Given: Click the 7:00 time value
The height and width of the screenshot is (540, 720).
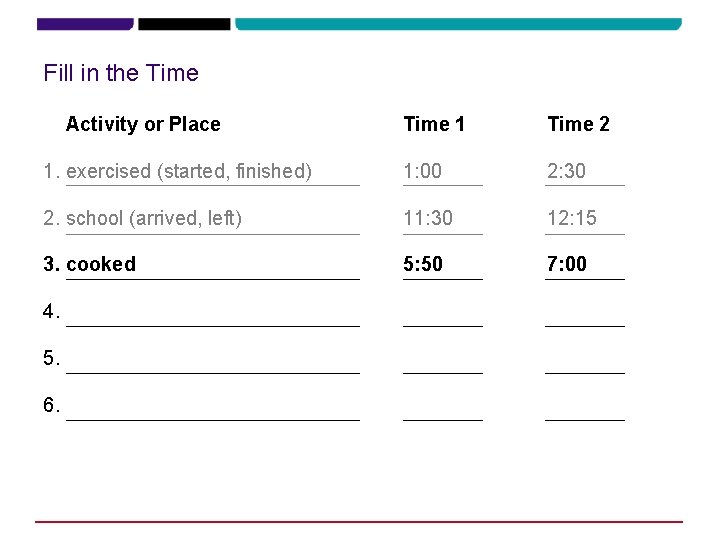Looking at the screenshot, I should 567,264.
